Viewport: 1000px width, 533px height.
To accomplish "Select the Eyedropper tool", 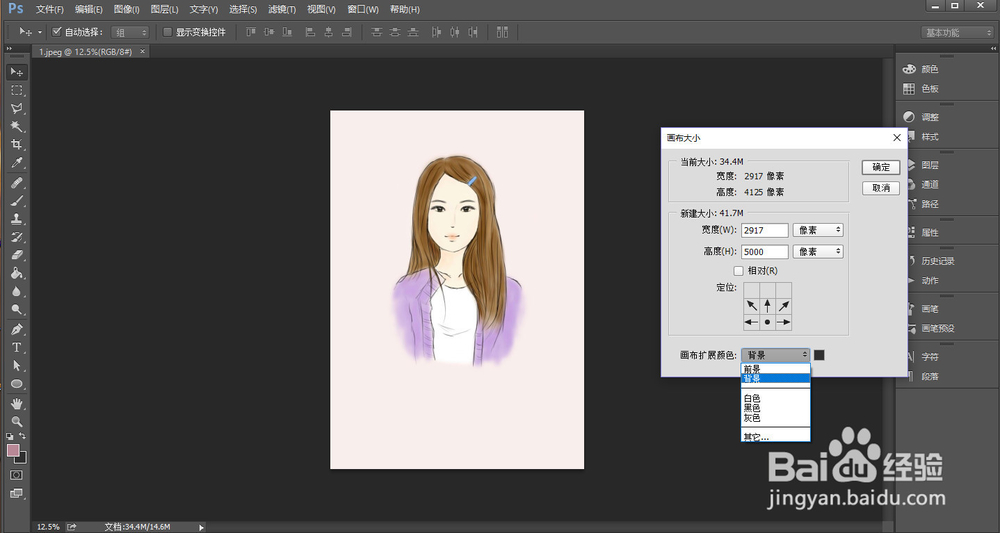I will [17, 163].
